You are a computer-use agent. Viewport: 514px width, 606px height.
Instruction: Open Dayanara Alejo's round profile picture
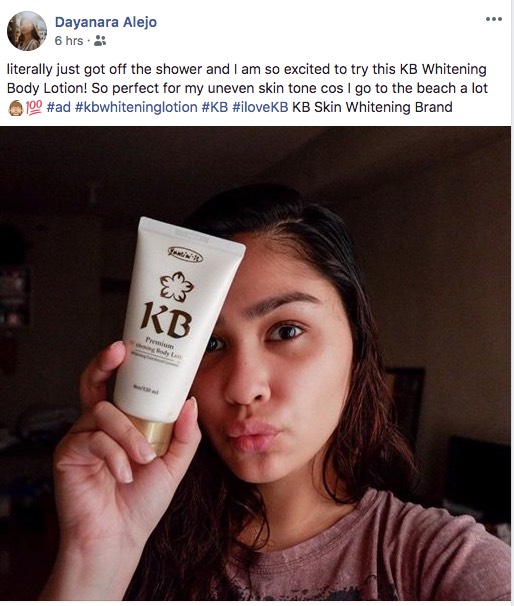pos(27,31)
